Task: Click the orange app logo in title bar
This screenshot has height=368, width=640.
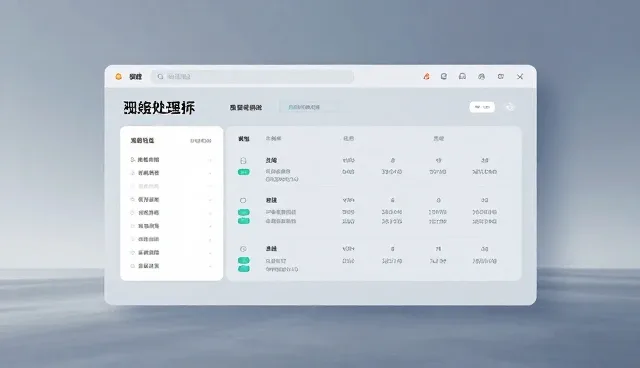Action: point(118,76)
